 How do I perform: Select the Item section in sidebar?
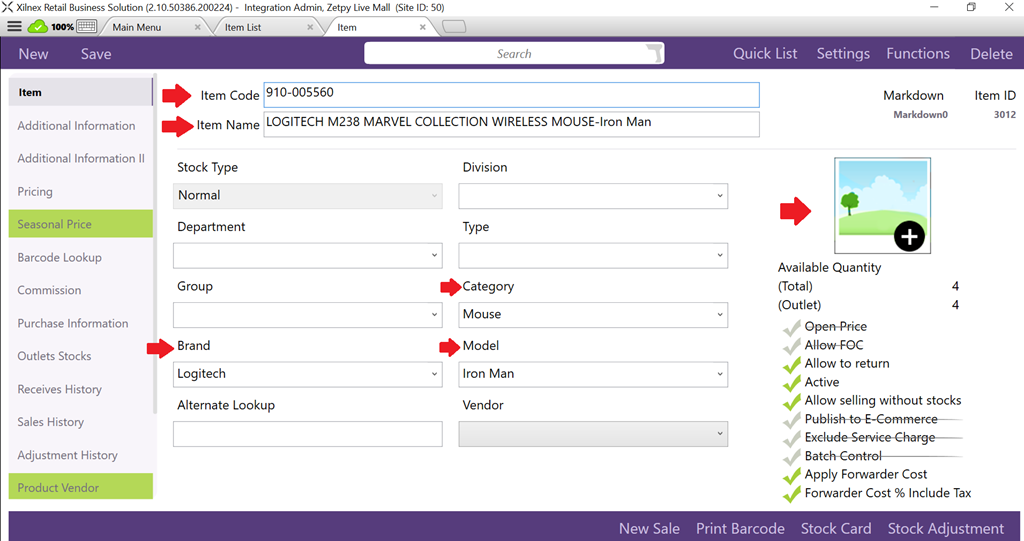coord(80,92)
